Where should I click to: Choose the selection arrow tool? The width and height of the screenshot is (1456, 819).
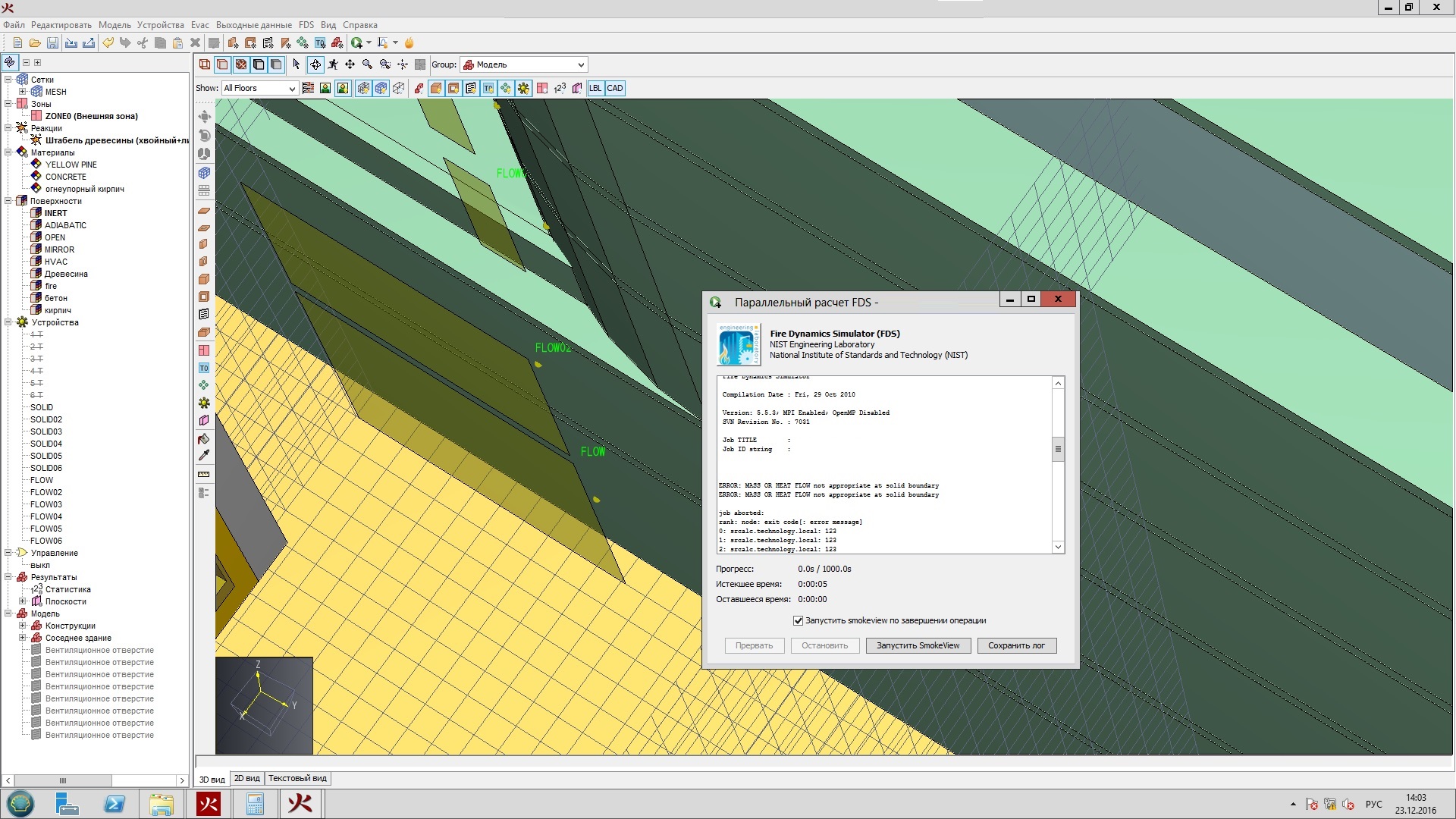coord(297,64)
